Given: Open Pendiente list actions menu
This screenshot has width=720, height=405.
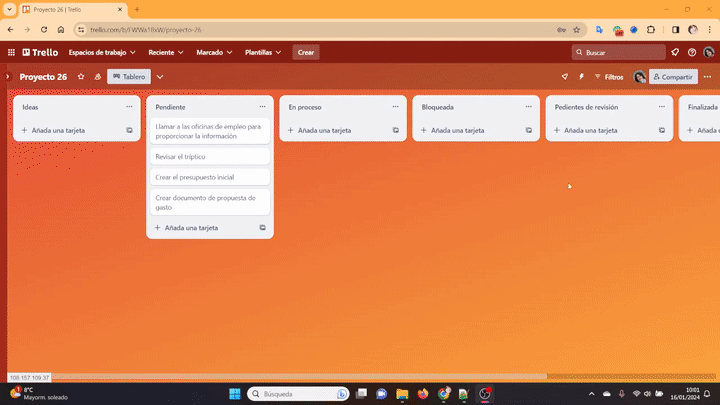Looking at the screenshot, I should pos(262,107).
